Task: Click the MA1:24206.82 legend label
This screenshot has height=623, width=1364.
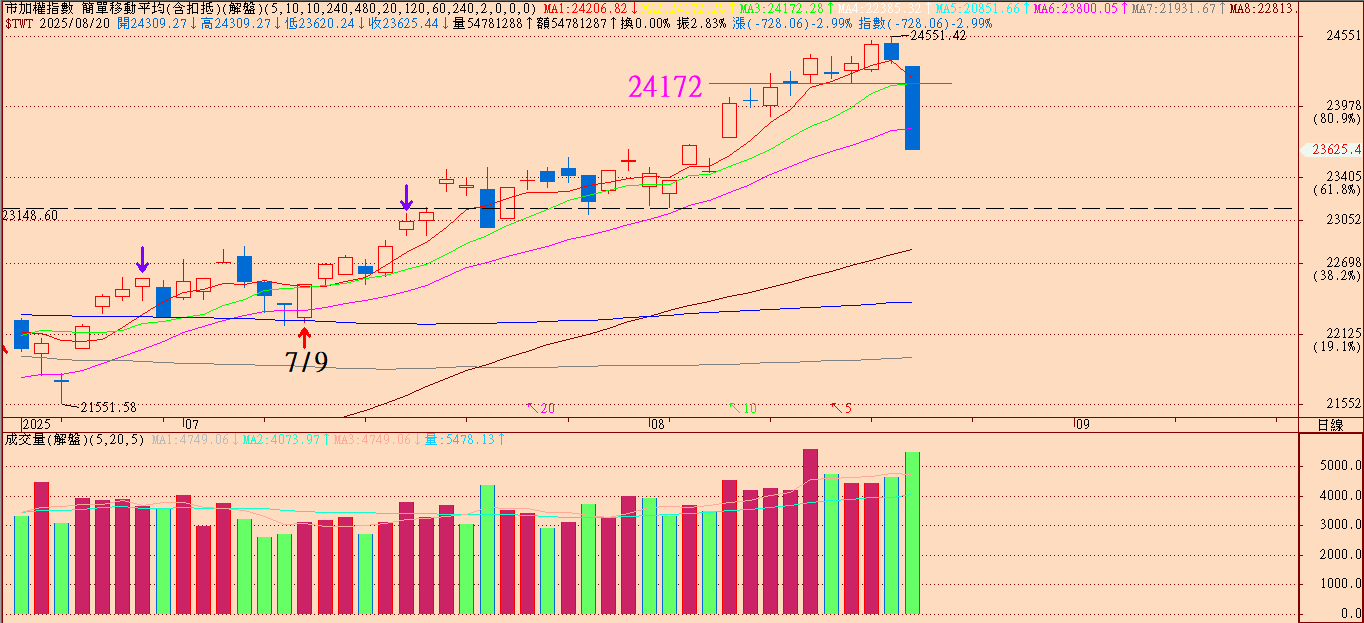Action: 585,8
